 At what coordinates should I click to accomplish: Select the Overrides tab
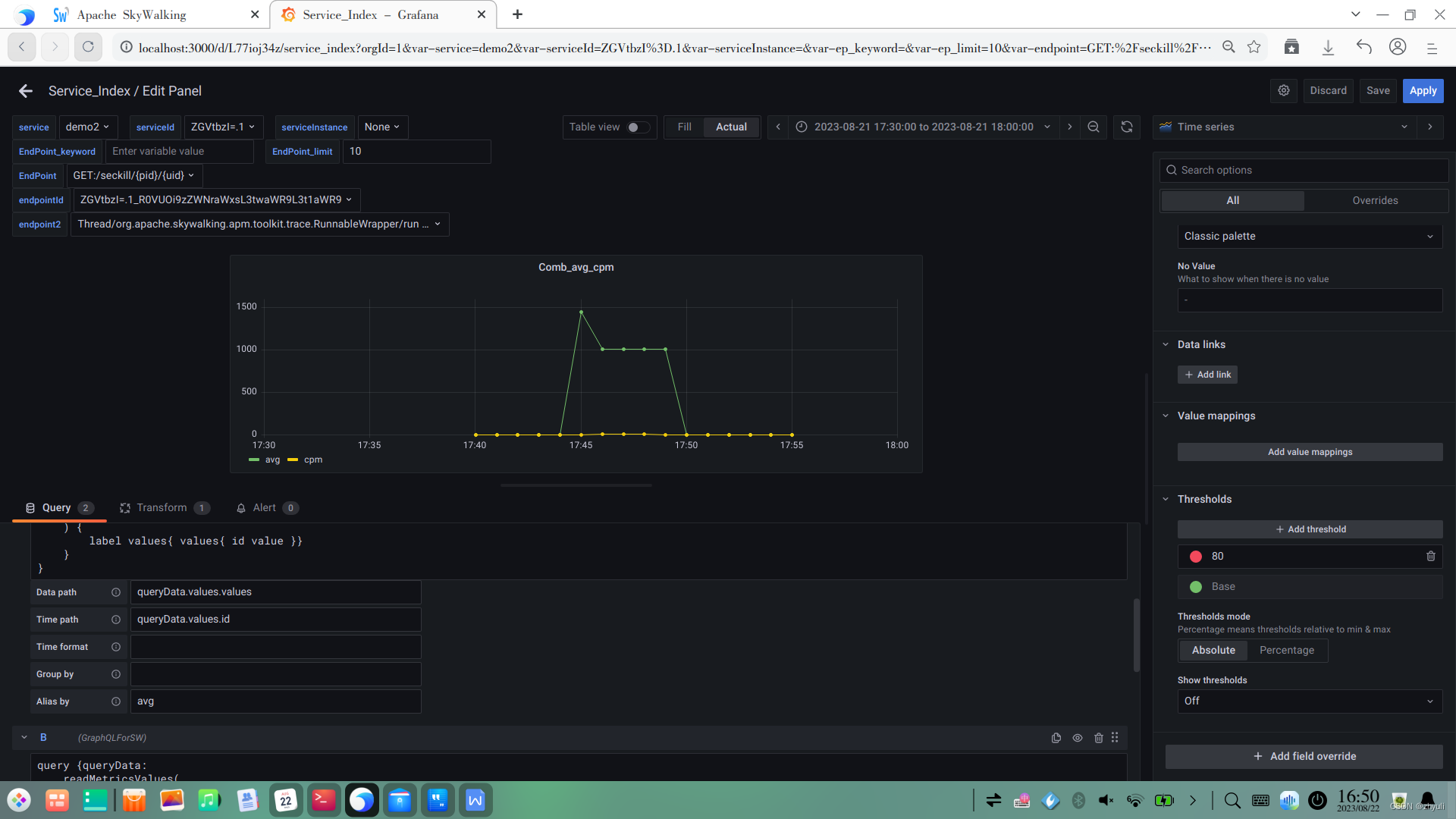click(1375, 201)
